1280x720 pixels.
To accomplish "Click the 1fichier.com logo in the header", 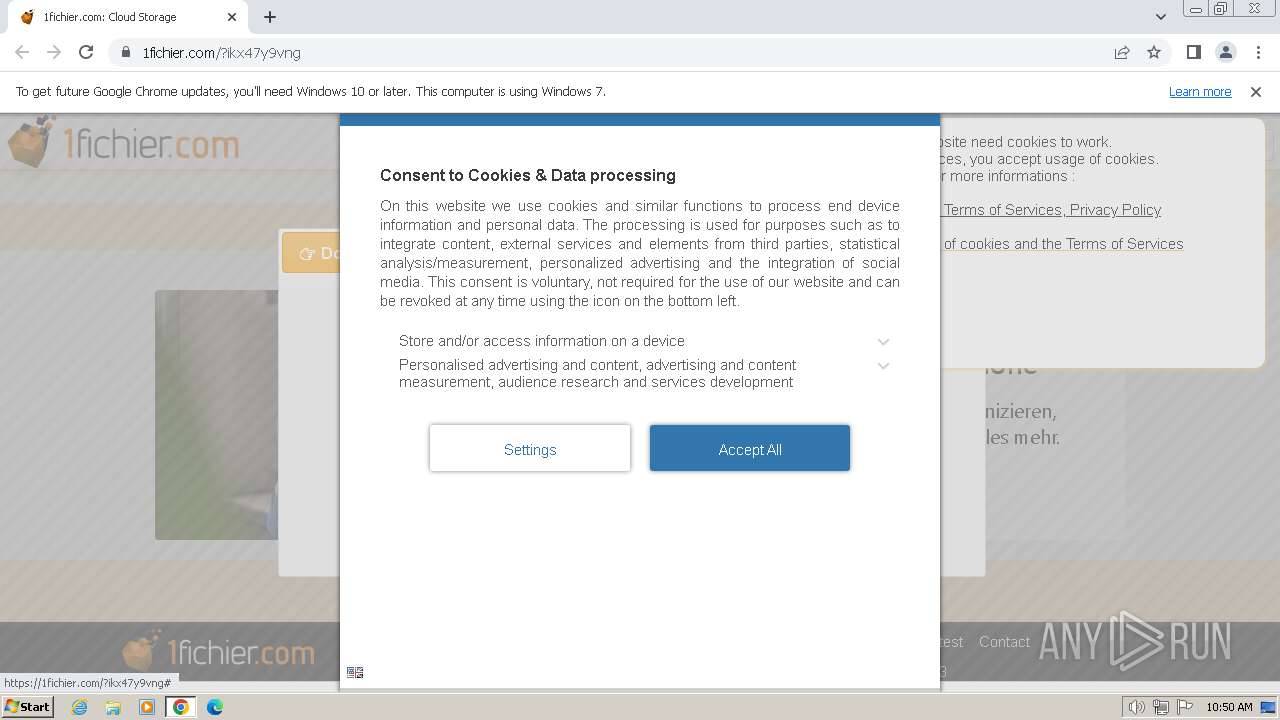I will coord(123,143).
